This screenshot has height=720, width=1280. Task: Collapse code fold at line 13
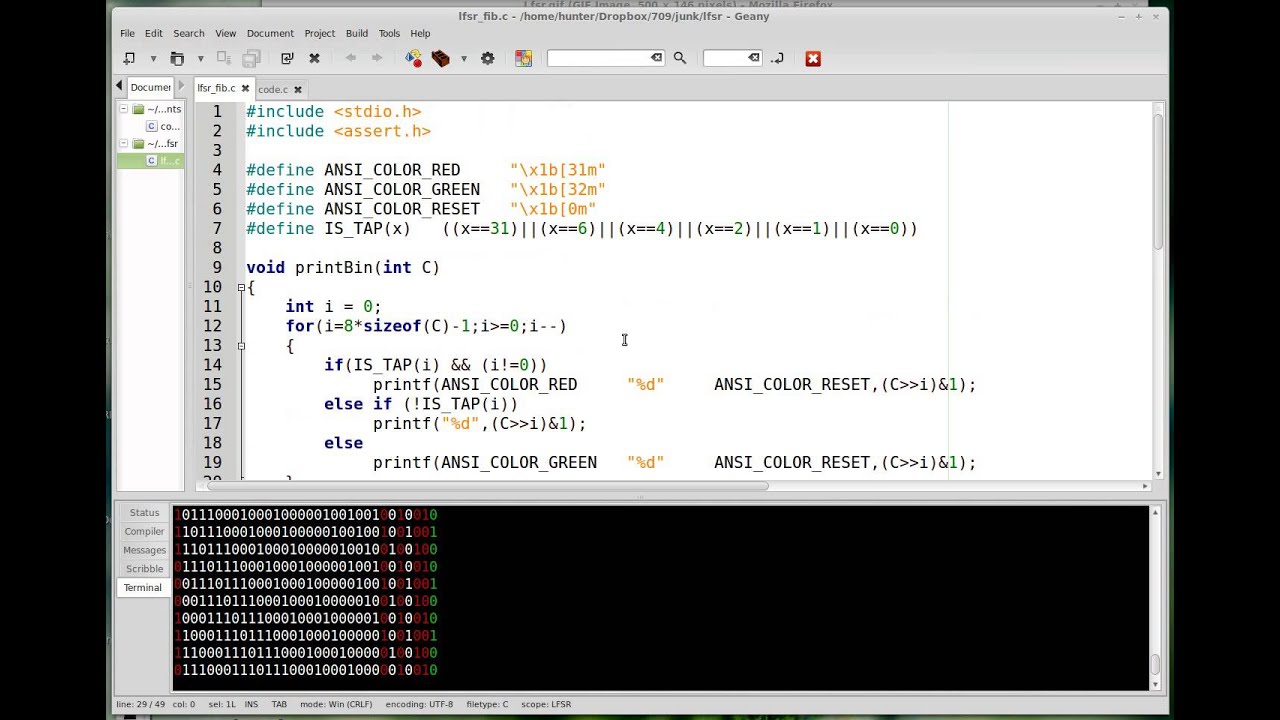241,346
